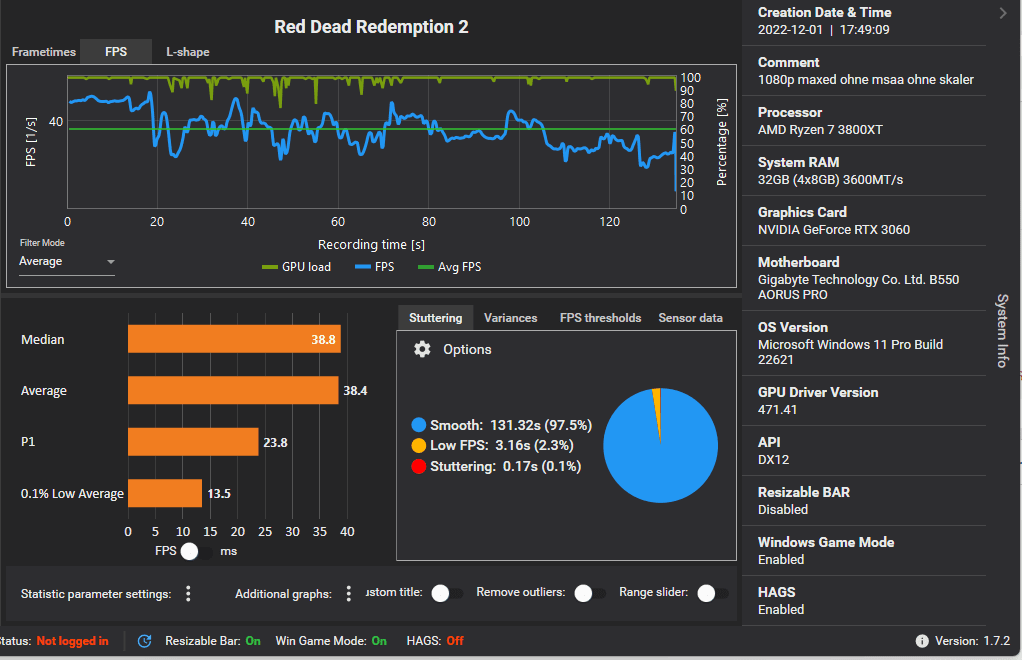This screenshot has width=1022, height=660.
Task: Click the version info icon
Action: (922, 641)
